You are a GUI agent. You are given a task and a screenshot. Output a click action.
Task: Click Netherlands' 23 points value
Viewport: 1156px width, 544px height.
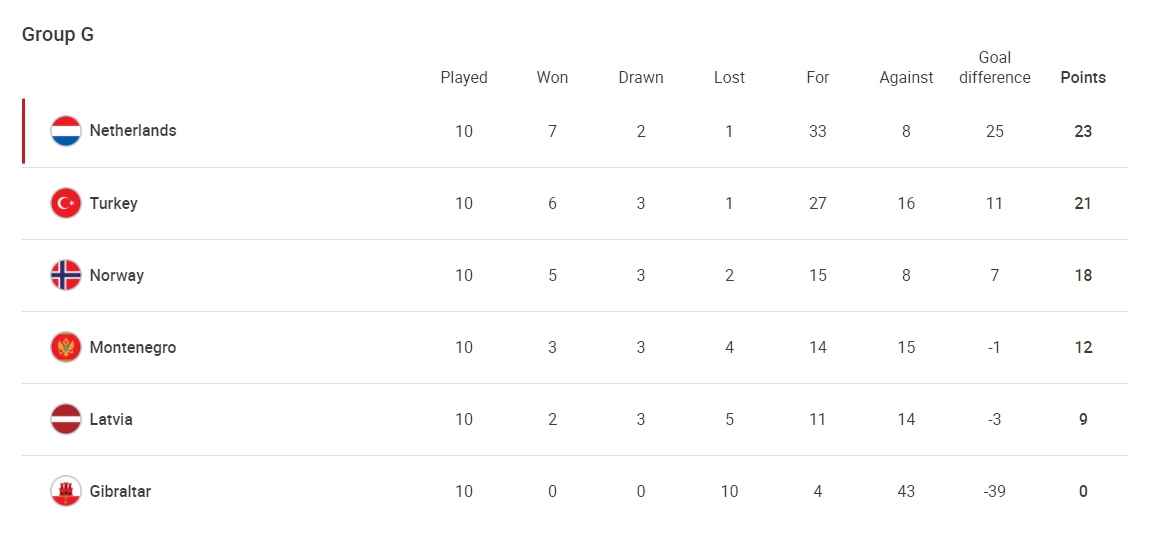[1083, 131]
